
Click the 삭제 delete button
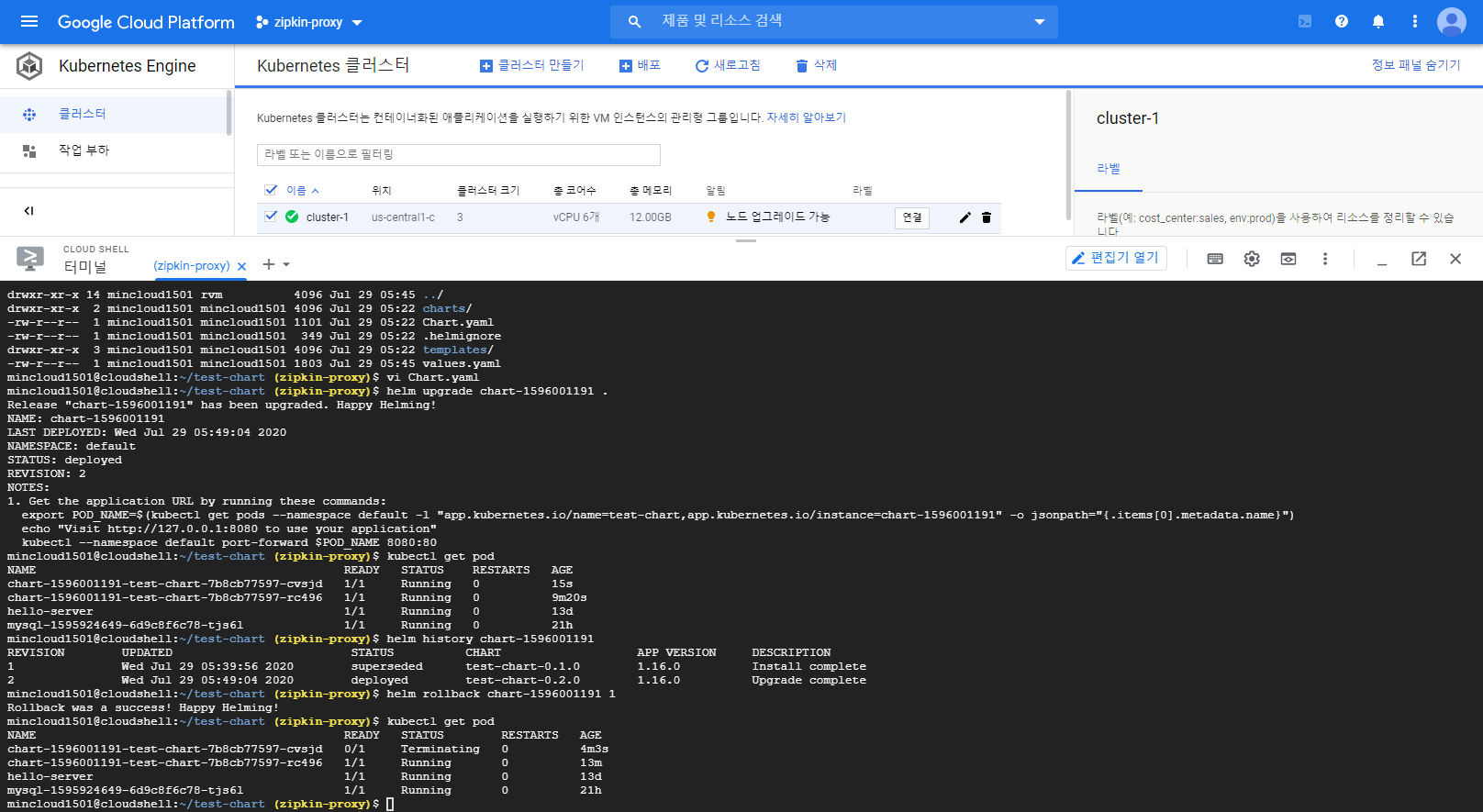(816, 65)
